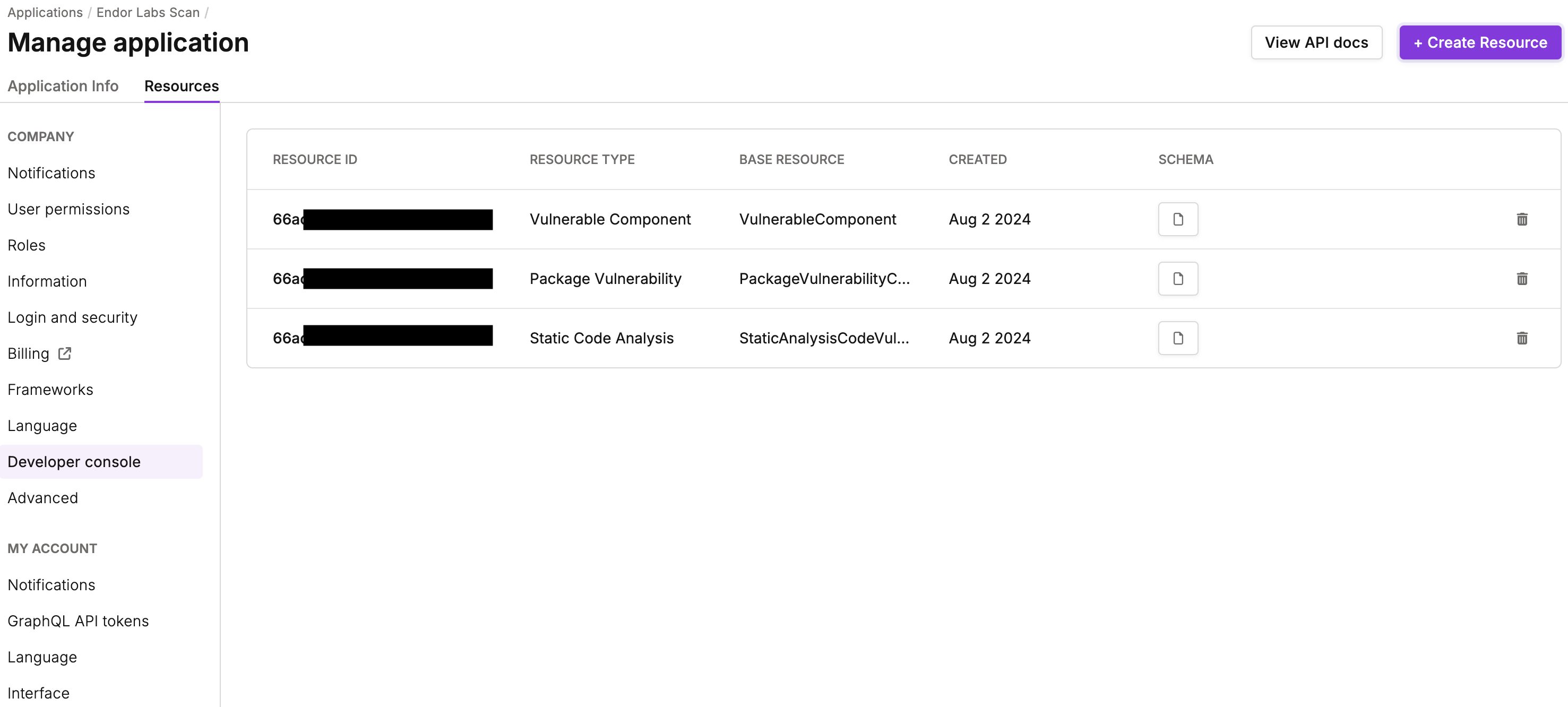Click the schema icon for Vulnerable Component
This screenshot has width=1568, height=707.
point(1179,219)
